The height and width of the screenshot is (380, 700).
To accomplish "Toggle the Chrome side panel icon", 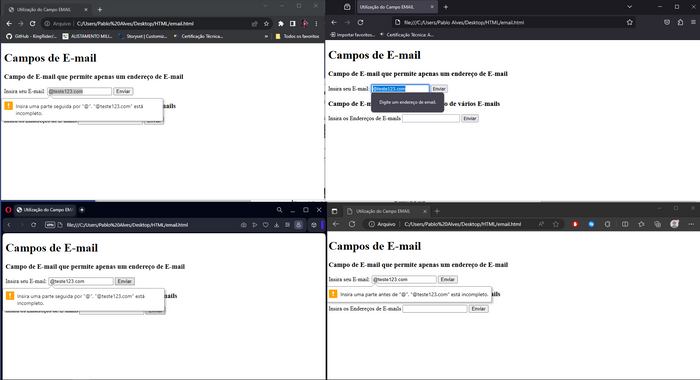I will (x=292, y=24).
